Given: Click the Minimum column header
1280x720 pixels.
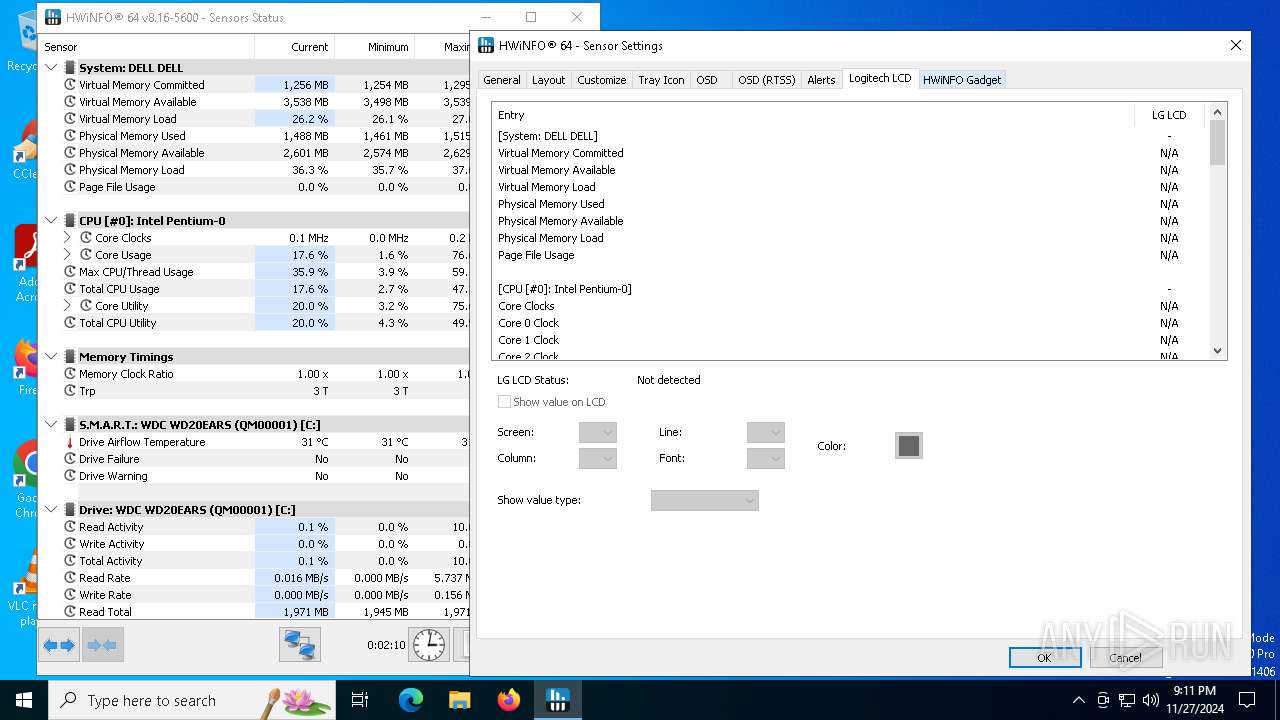Looking at the screenshot, I should pos(375,47).
